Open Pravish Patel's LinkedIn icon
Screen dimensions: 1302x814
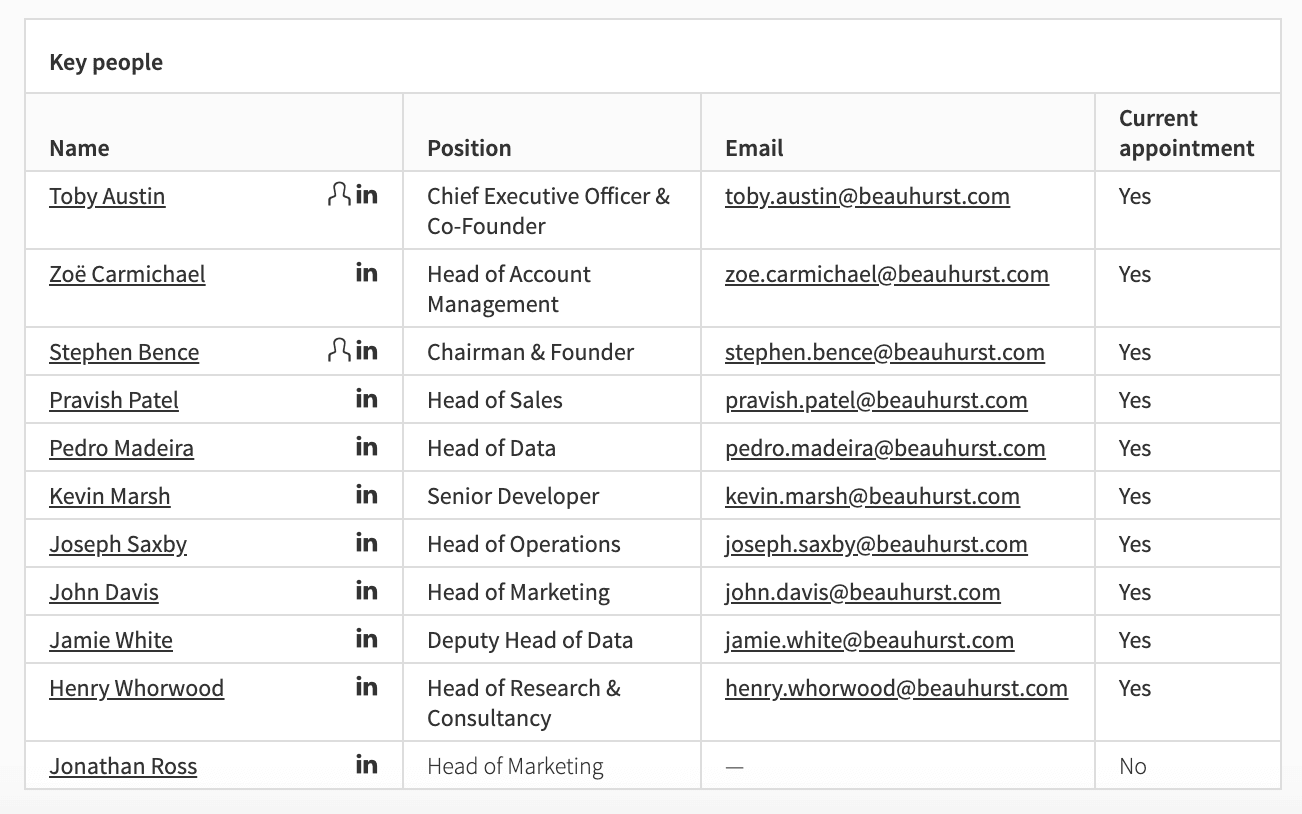click(367, 399)
